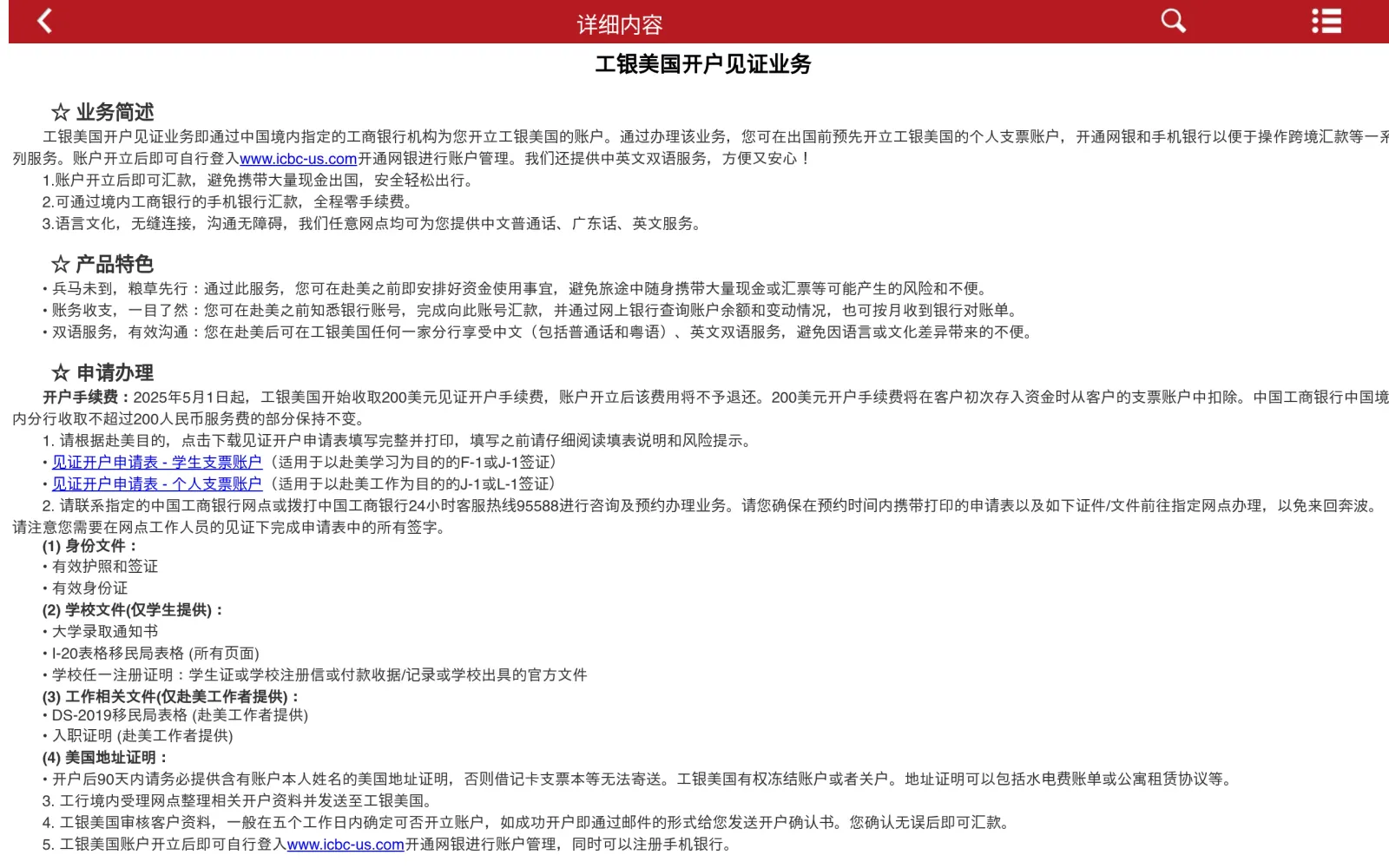The width and height of the screenshot is (1389, 868).
Task: Click the 申请办理 section heading
Action: 115,372
